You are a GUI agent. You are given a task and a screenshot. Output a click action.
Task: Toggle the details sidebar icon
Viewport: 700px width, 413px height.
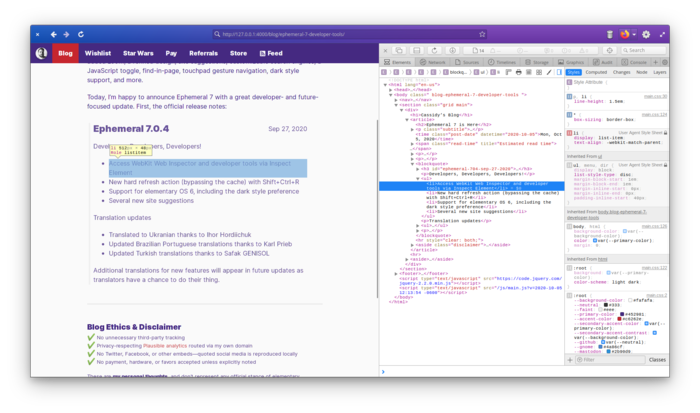coord(559,72)
